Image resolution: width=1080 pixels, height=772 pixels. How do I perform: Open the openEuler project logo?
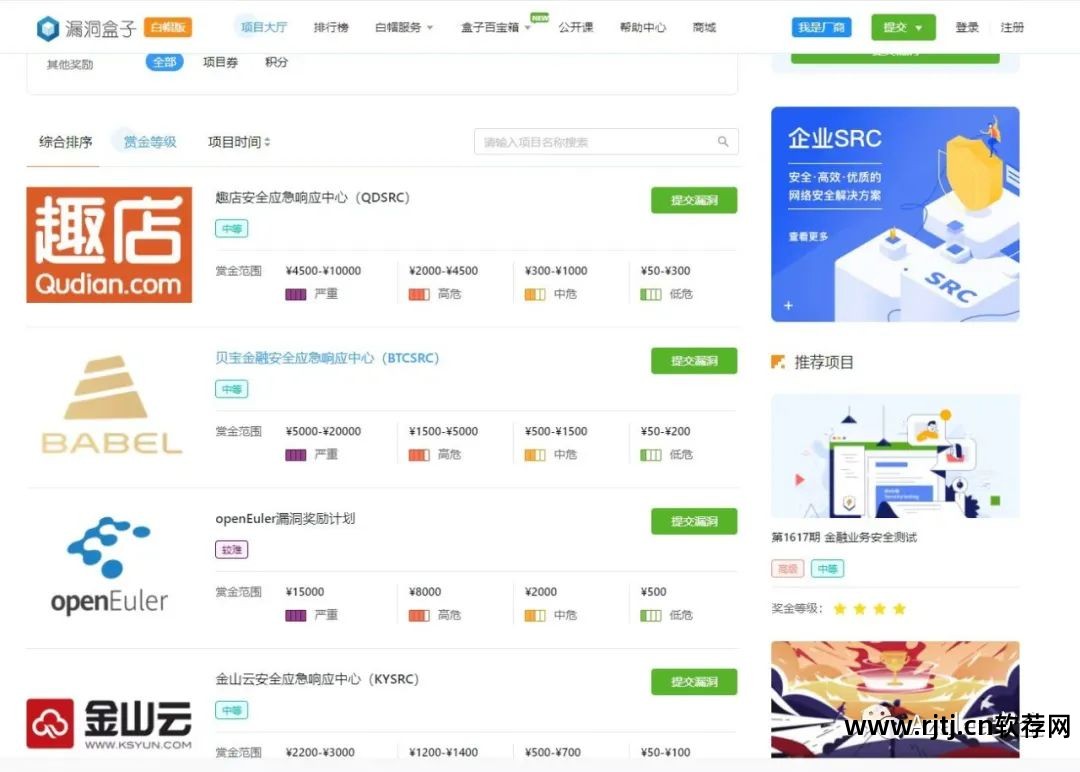coord(109,566)
